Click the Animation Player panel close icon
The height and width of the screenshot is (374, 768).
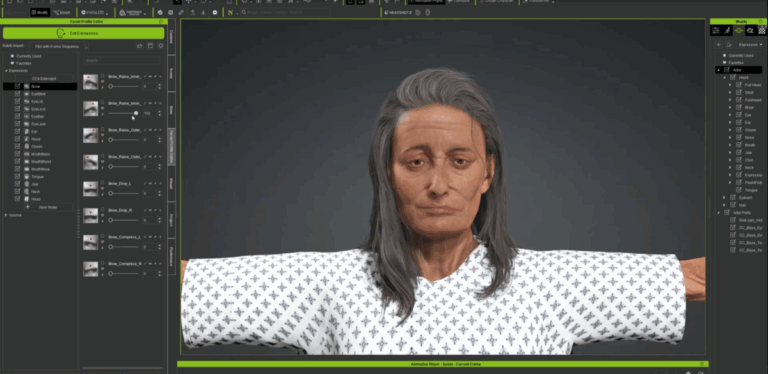(x=702, y=364)
